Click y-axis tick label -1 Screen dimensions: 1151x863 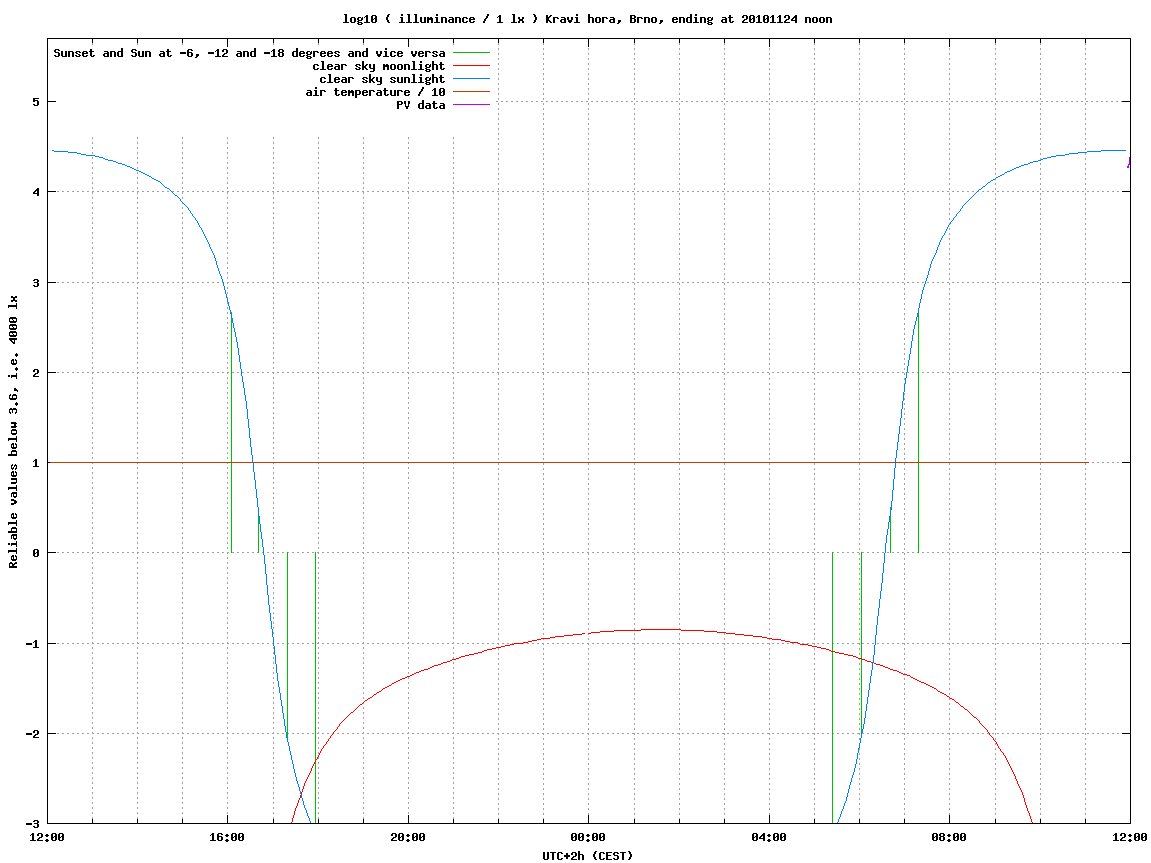(x=33, y=644)
